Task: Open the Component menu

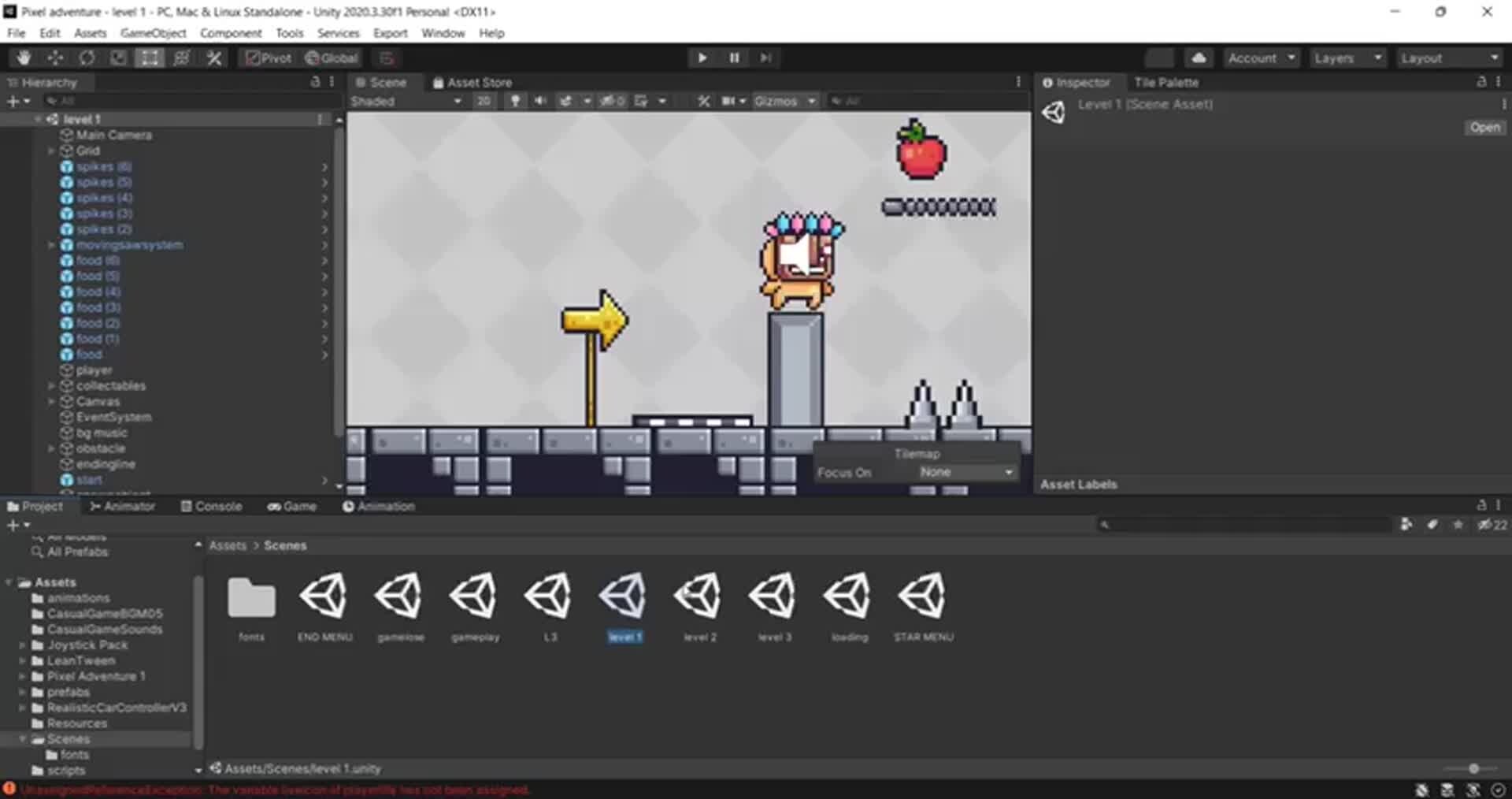Action: 231,33
